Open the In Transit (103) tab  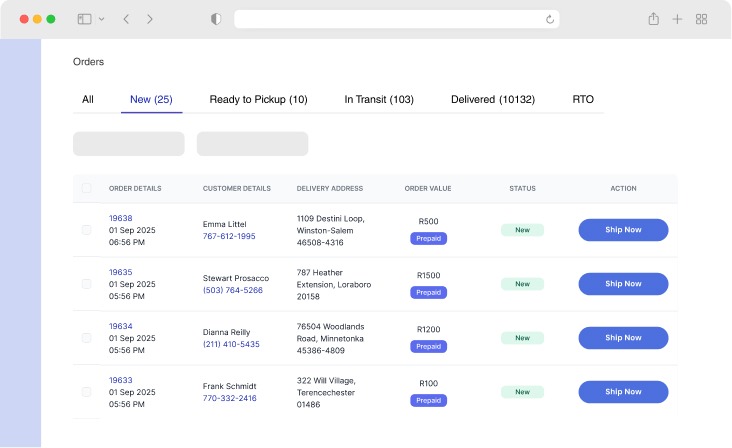pos(379,99)
